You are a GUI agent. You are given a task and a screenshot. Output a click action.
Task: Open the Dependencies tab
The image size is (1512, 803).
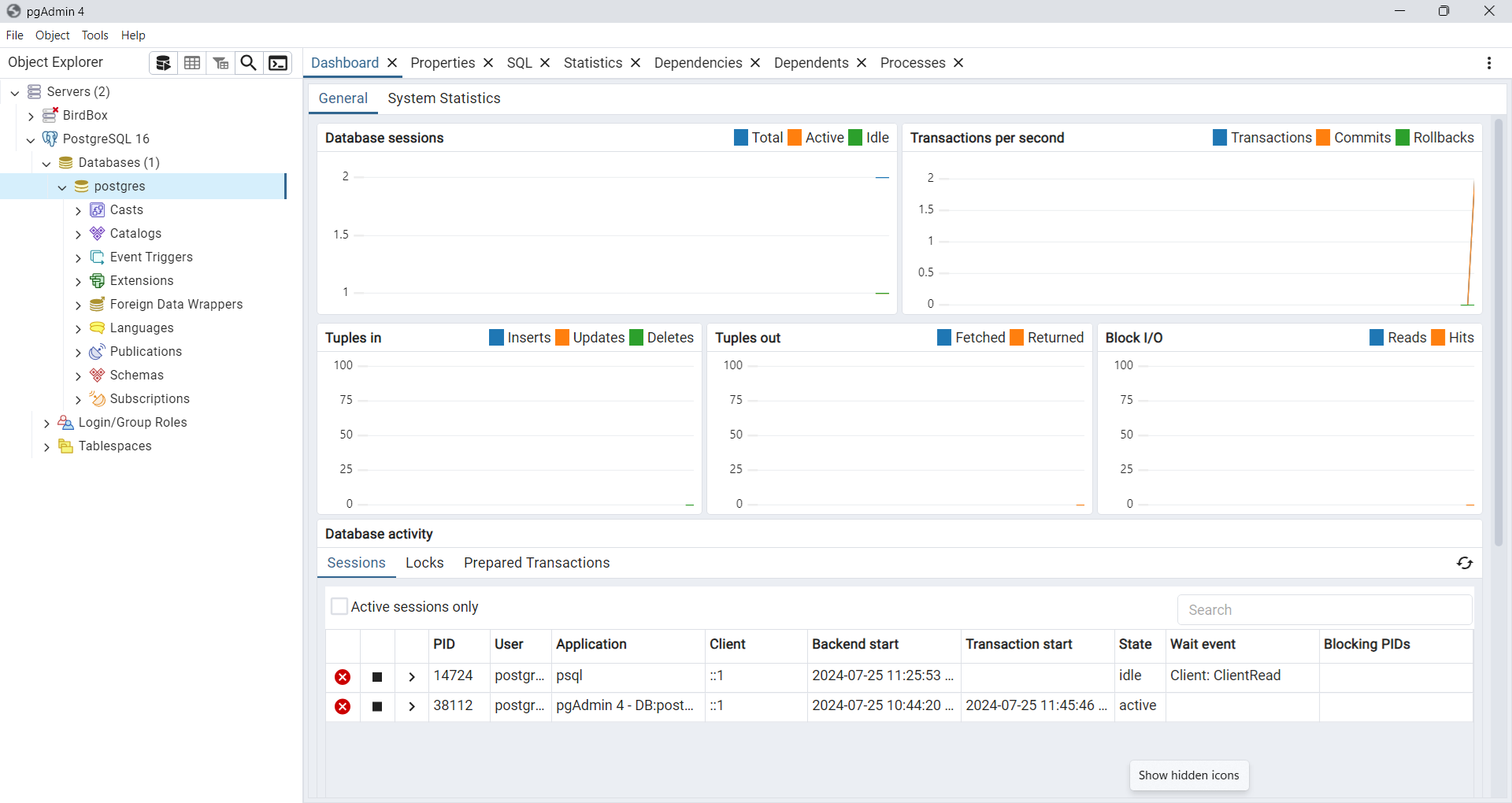[x=699, y=63]
